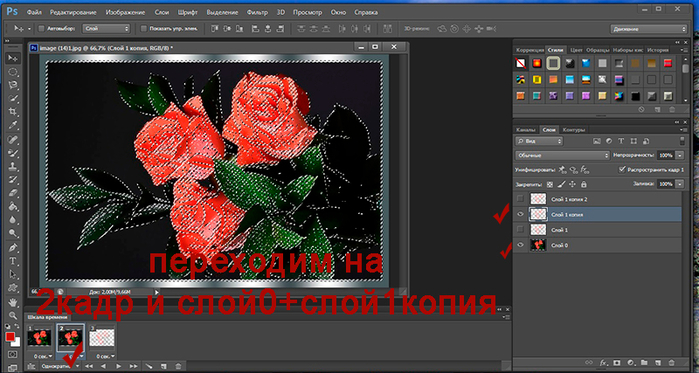Select the Crop tool
Image resolution: width=699 pixels, height=373 pixels.
[13, 111]
